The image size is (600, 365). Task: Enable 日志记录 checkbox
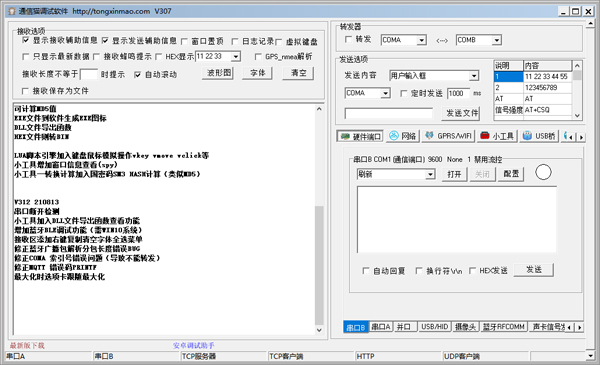click(x=235, y=41)
